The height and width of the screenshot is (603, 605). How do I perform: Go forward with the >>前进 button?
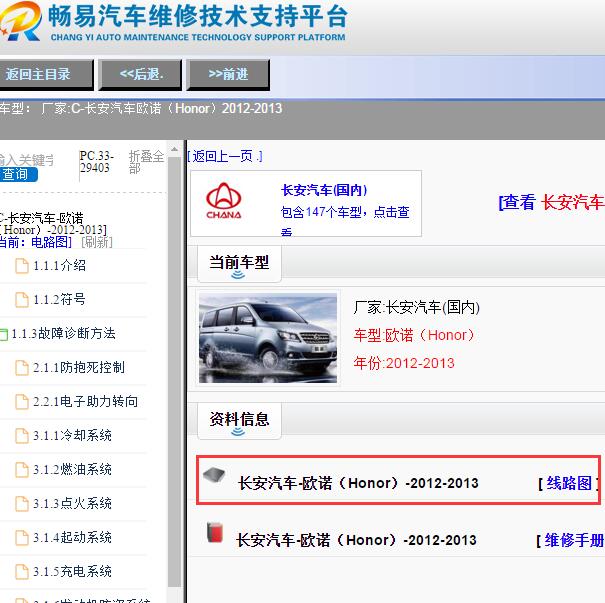pos(228,74)
